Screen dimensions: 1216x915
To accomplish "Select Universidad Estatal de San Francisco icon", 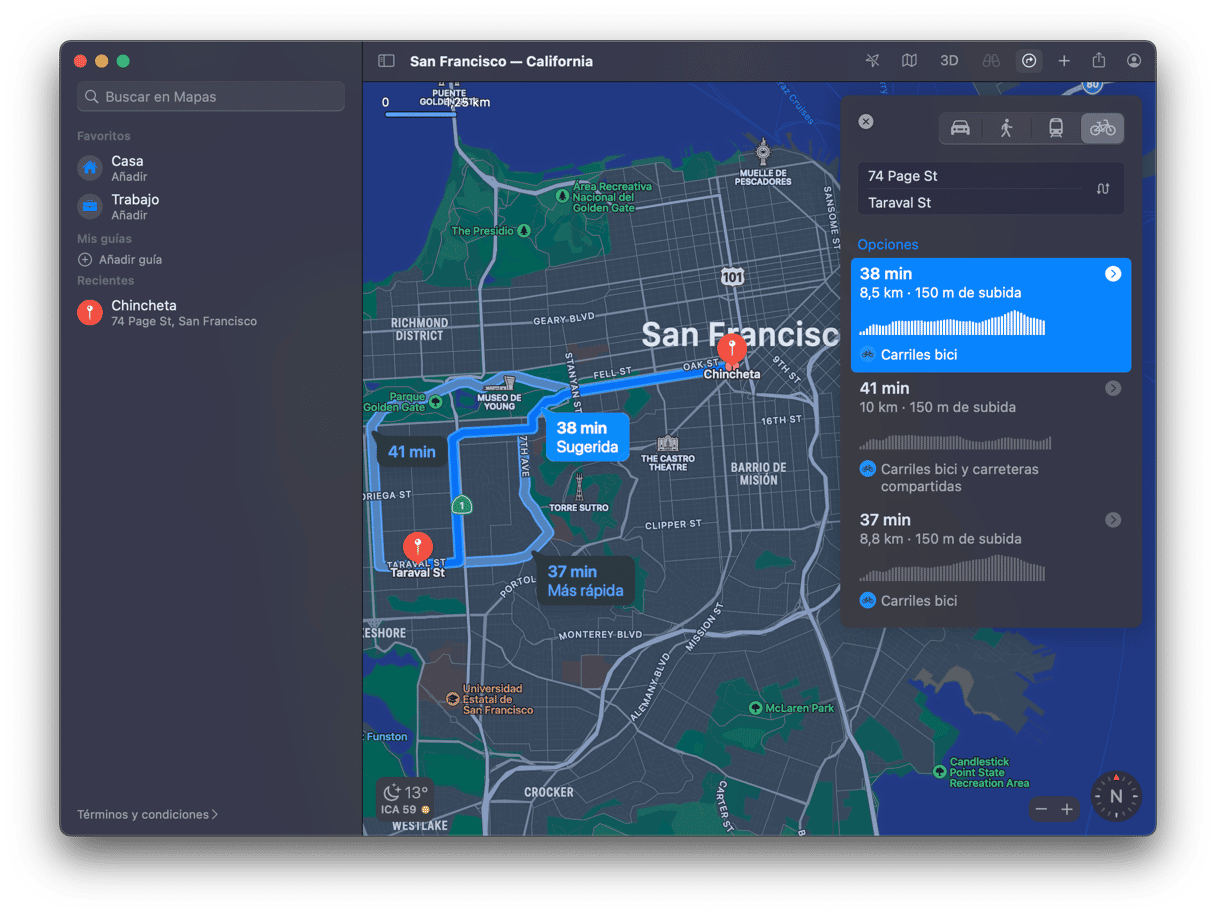I will (x=452, y=699).
